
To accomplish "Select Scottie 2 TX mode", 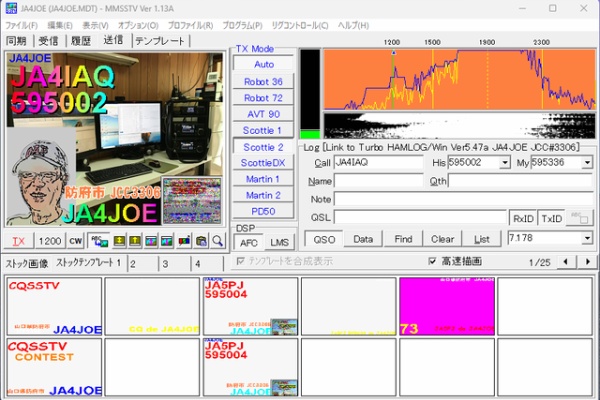I will (x=264, y=147).
